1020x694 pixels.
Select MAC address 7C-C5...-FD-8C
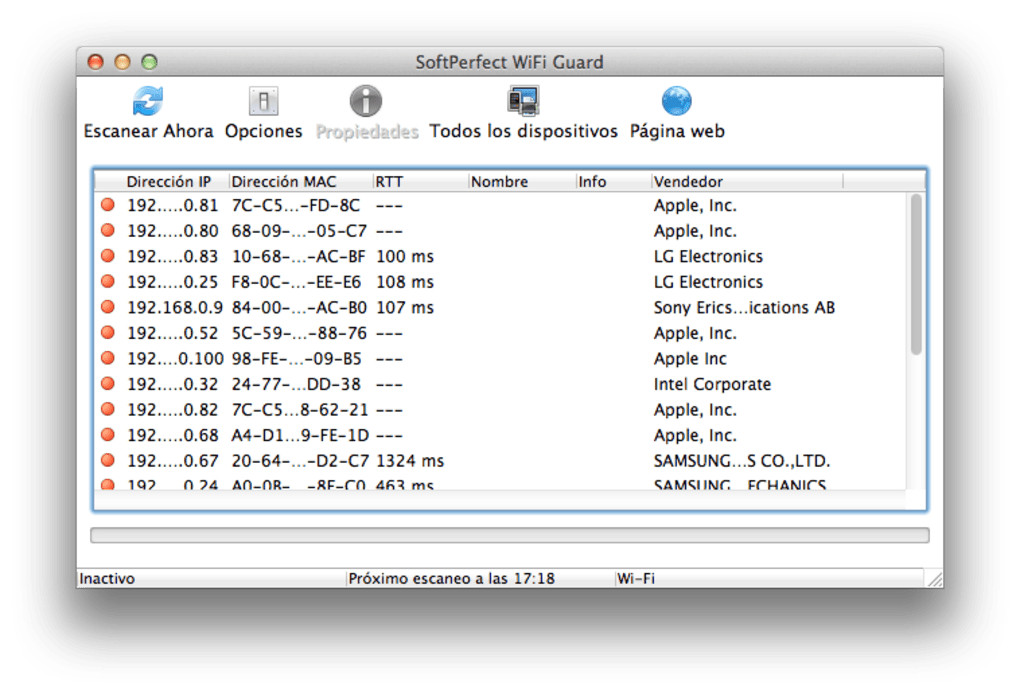point(295,206)
